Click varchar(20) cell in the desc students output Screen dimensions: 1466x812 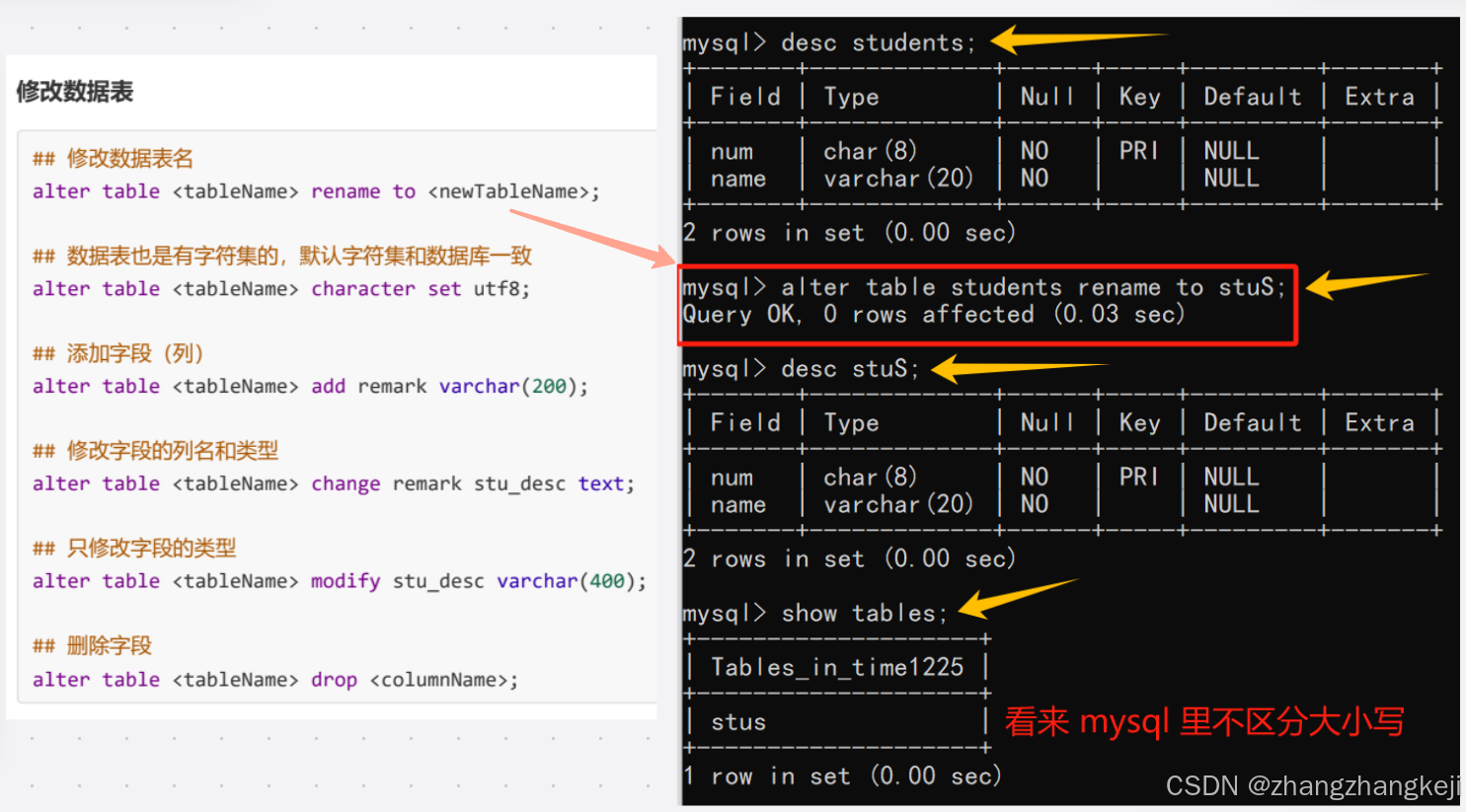898,179
